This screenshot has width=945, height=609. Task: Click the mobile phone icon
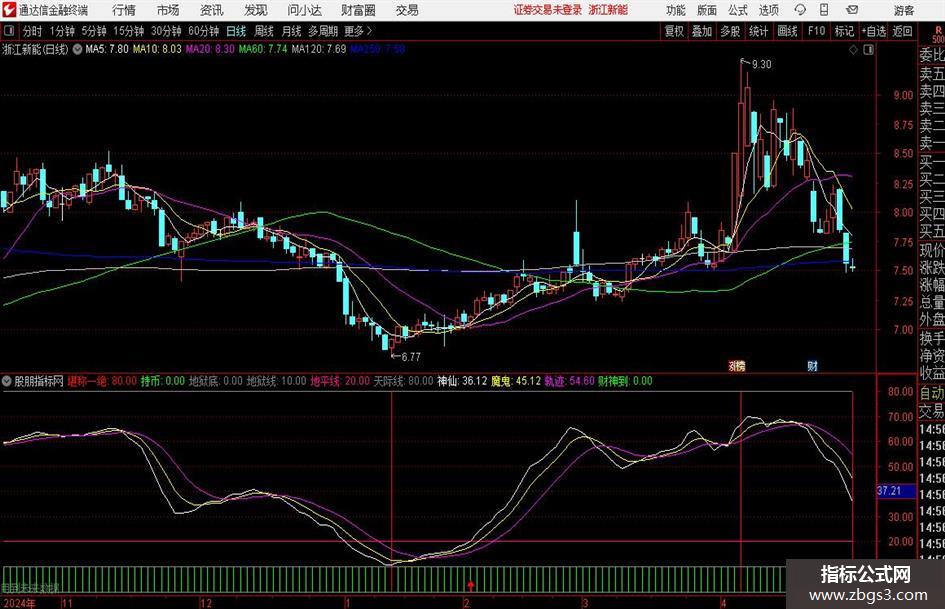(824, 10)
